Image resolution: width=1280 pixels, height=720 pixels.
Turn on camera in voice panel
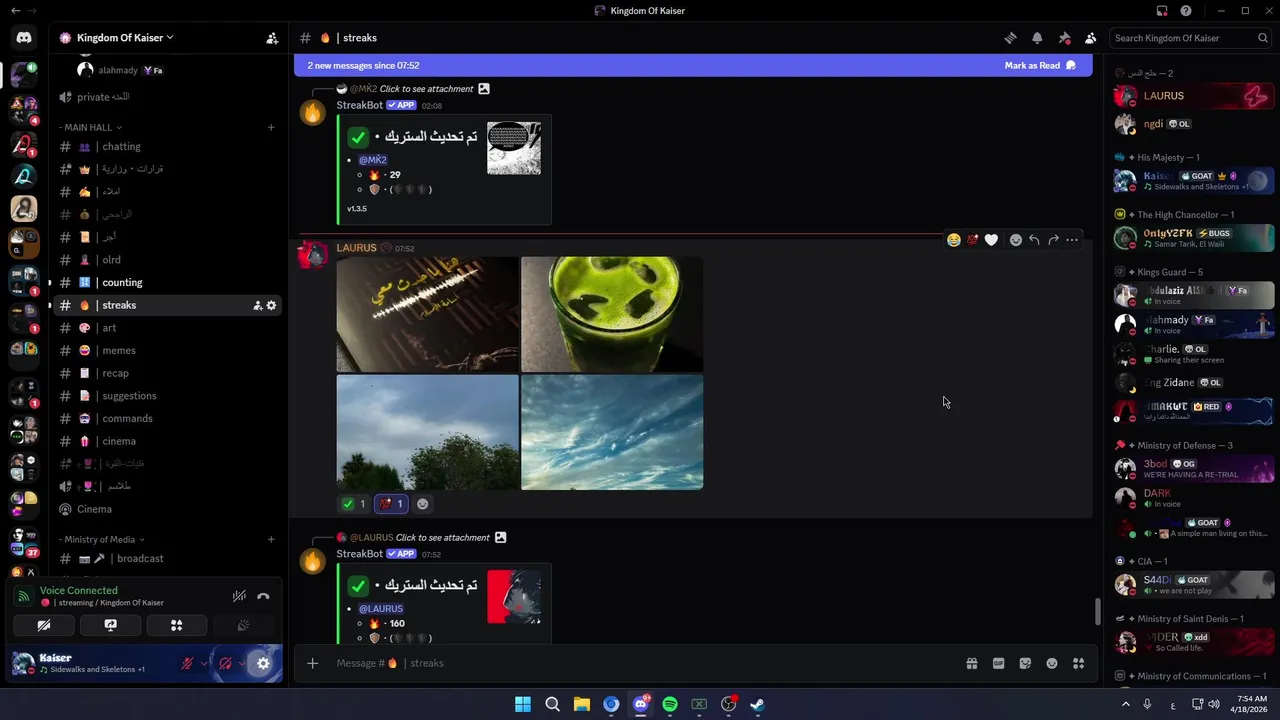pyautogui.click(x=44, y=625)
